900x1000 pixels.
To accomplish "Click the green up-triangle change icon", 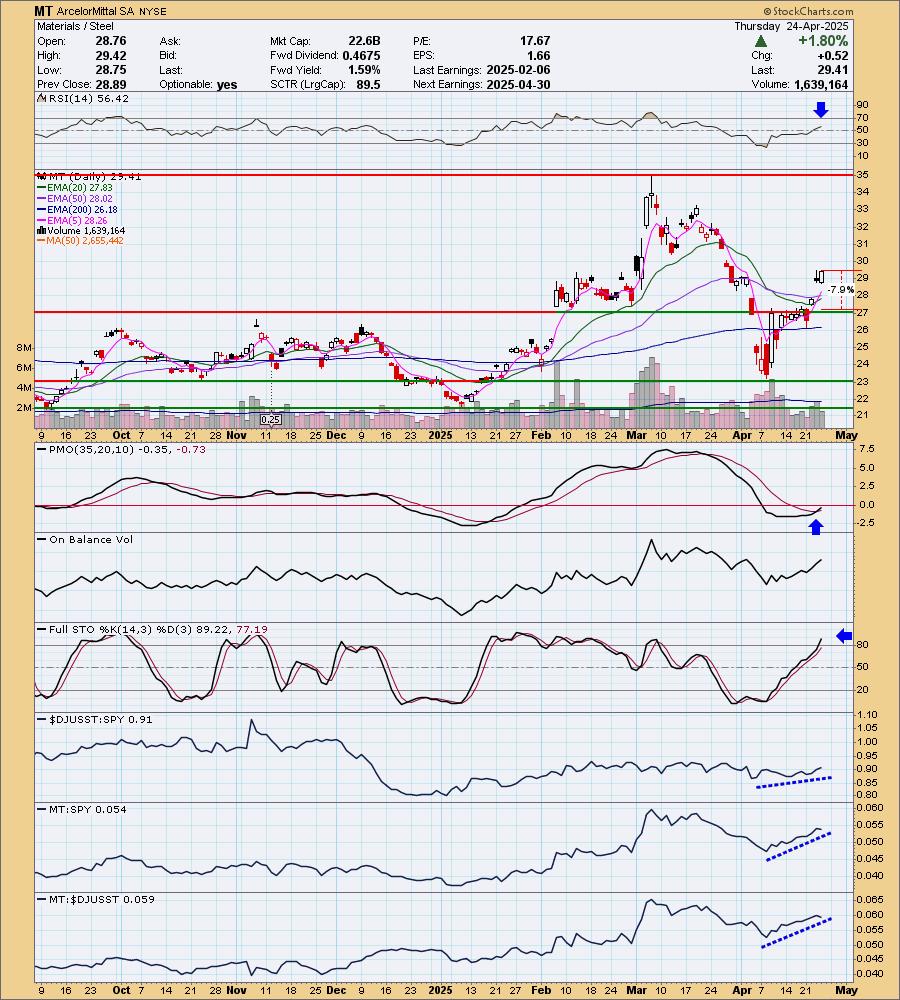I will (760, 41).
